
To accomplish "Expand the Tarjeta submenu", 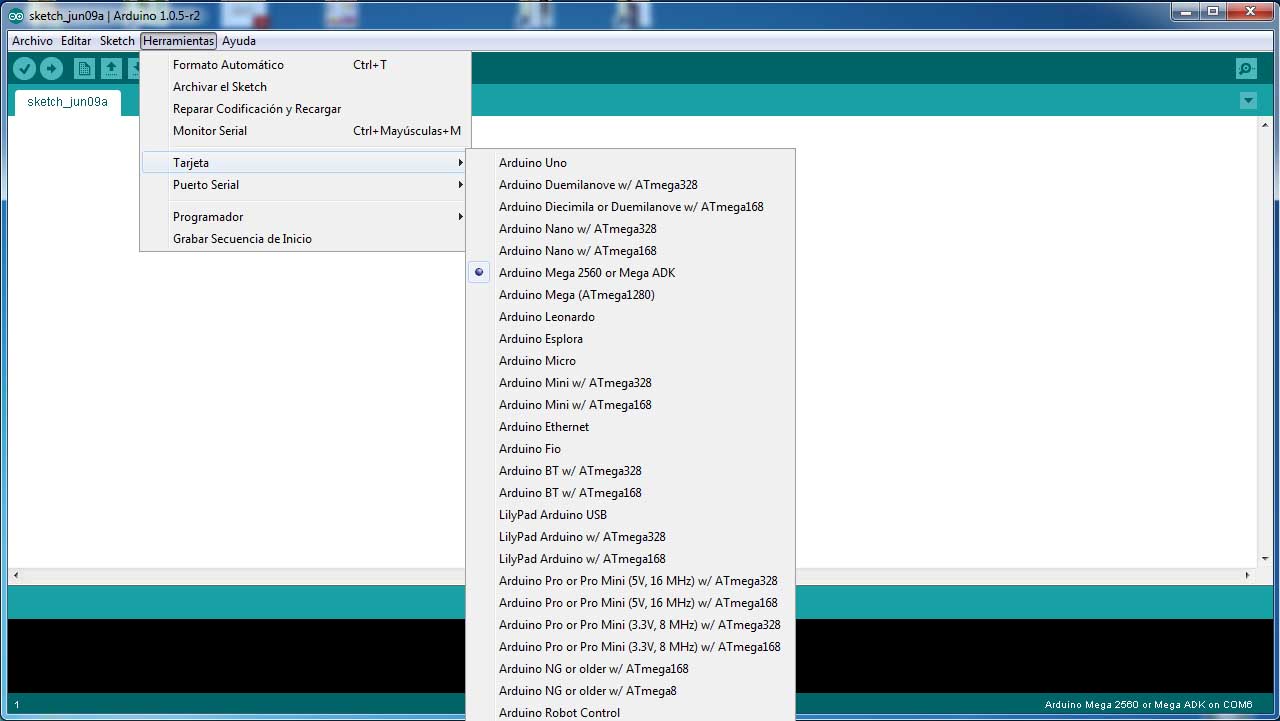I will click(x=304, y=162).
